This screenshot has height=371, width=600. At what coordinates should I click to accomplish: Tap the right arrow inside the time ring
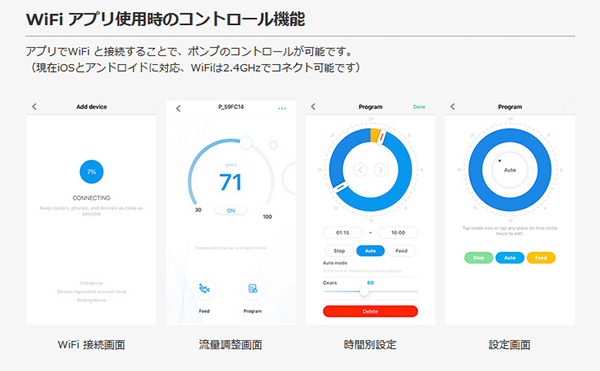pos(381,169)
